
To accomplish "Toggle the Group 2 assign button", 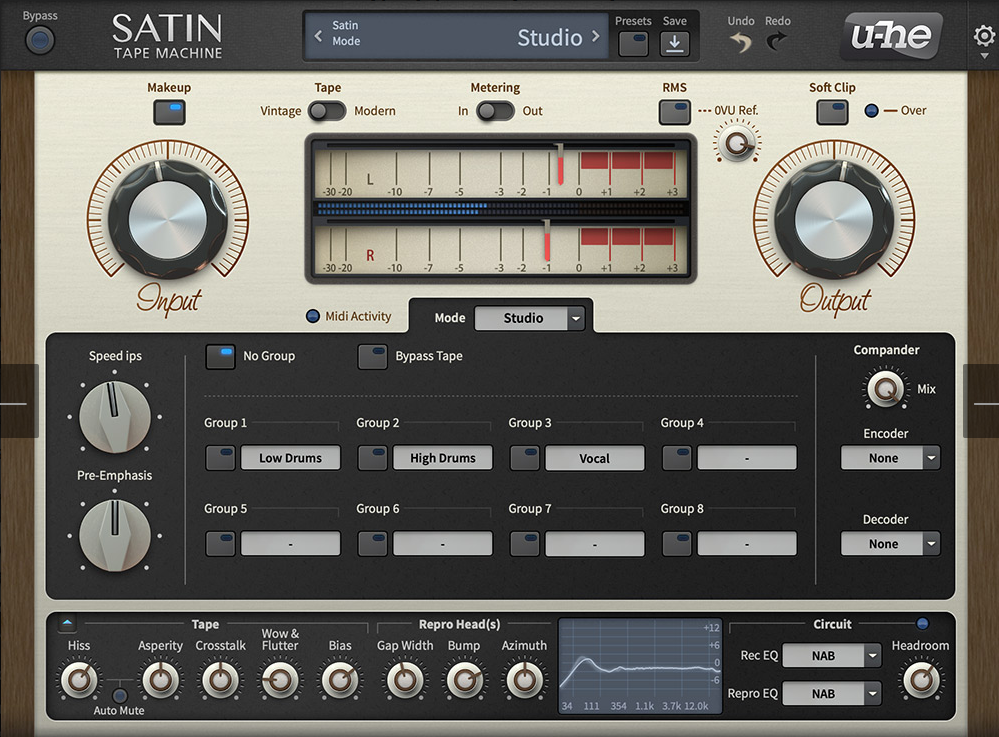I will tap(373, 458).
